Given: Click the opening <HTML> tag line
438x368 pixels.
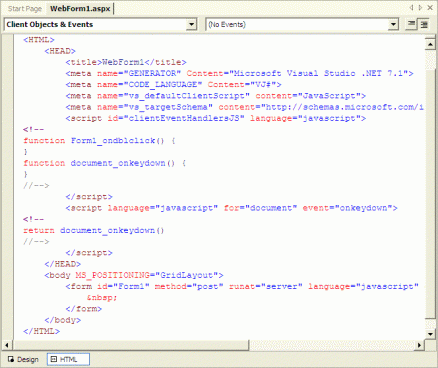Looking at the screenshot, I should (39, 40).
